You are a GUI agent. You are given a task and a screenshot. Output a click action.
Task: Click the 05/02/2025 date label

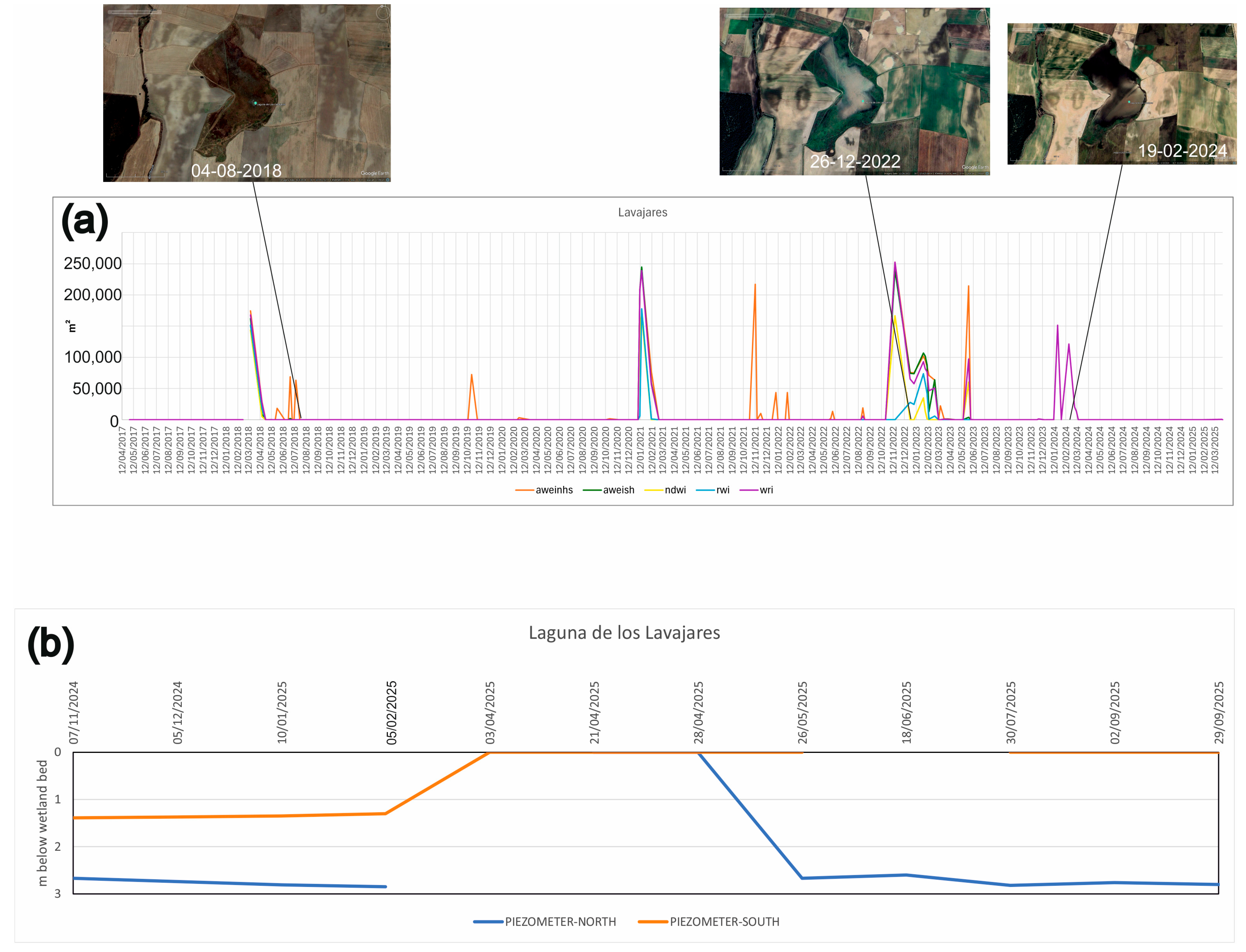392,712
